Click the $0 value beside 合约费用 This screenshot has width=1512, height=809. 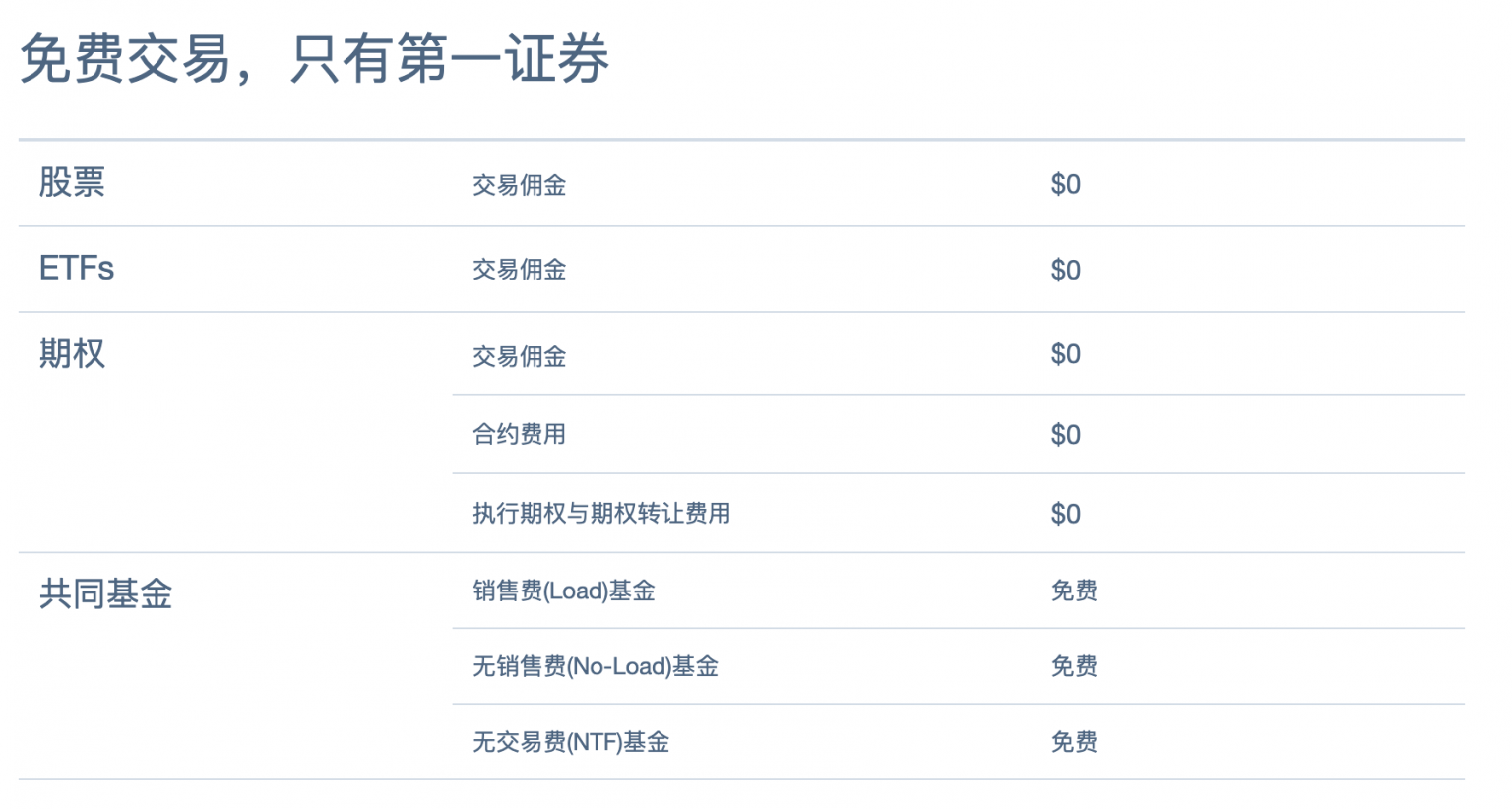coord(1065,434)
